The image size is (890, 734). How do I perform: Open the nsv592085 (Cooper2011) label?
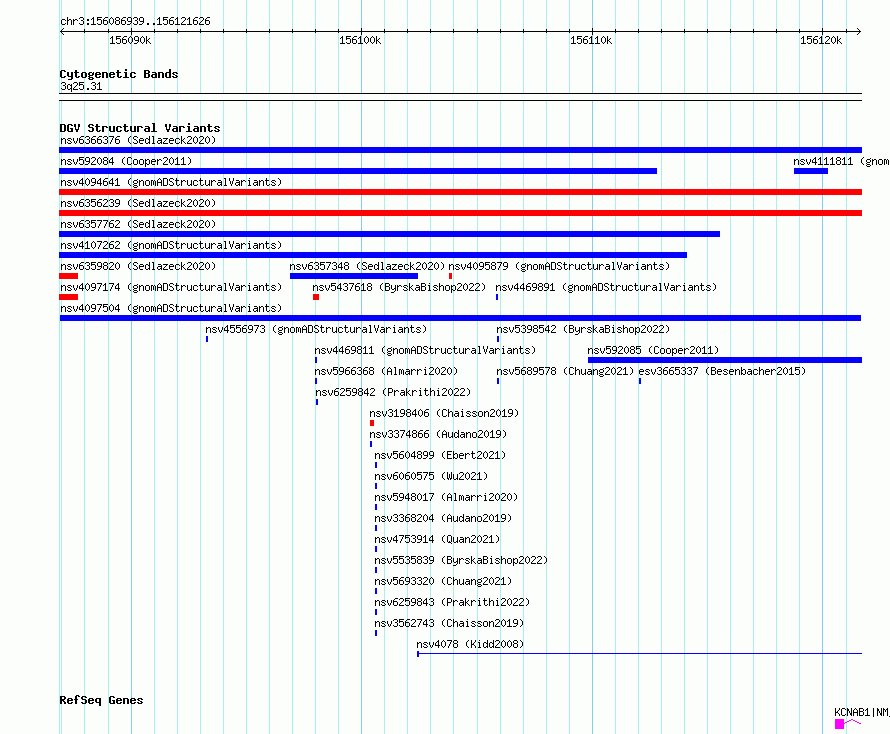pyautogui.click(x=653, y=350)
